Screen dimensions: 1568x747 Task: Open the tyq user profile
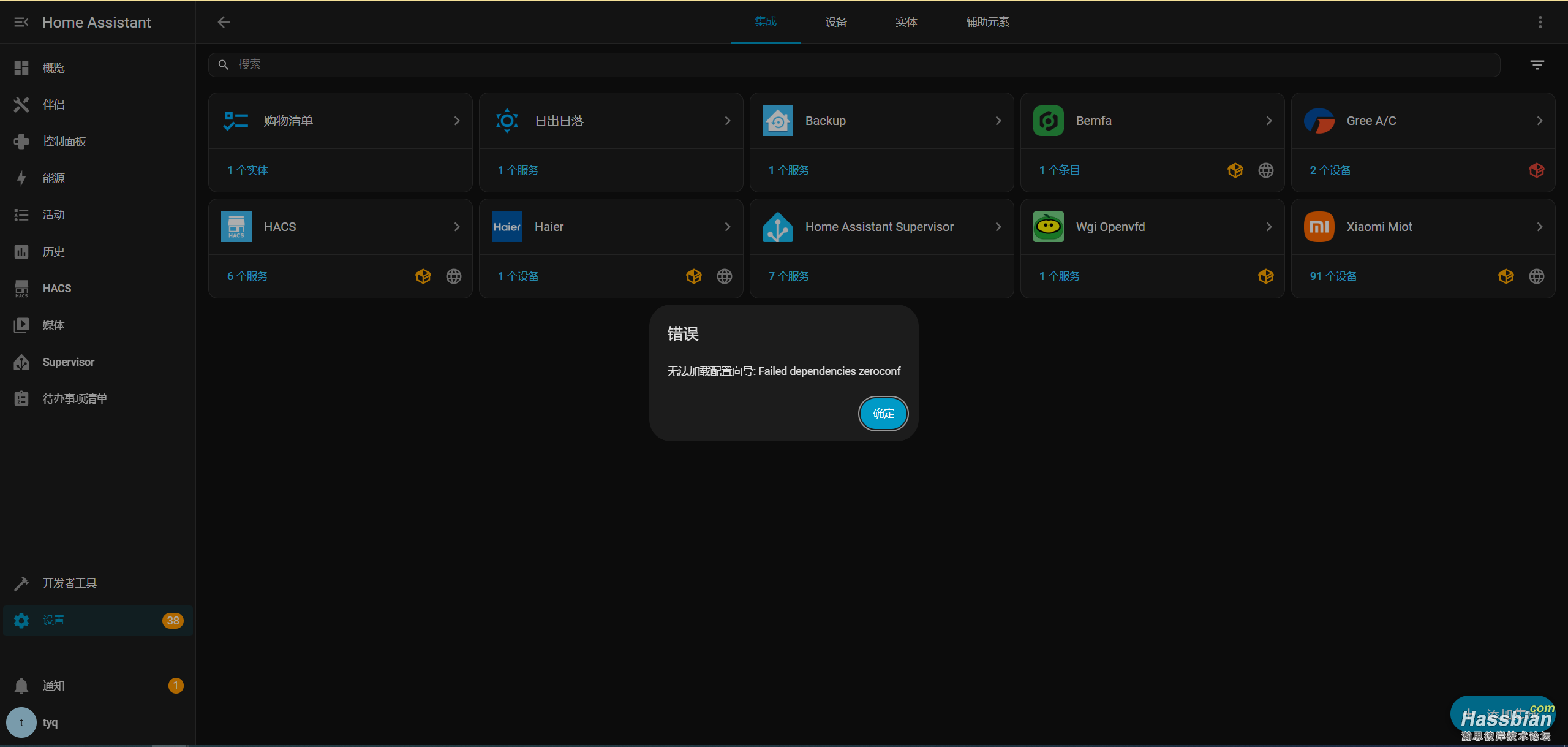[50, 722]
